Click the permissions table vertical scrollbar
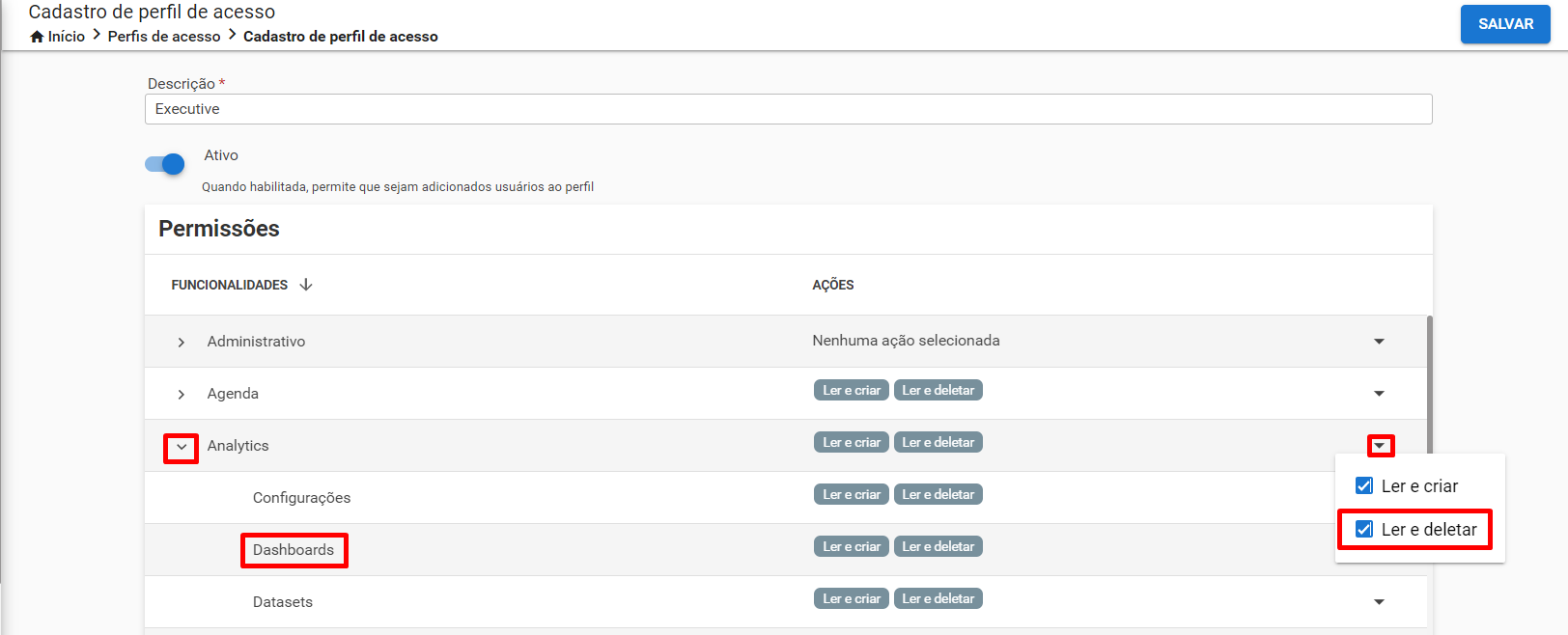The image size is (1568, 635). (x=1430, y=384)
